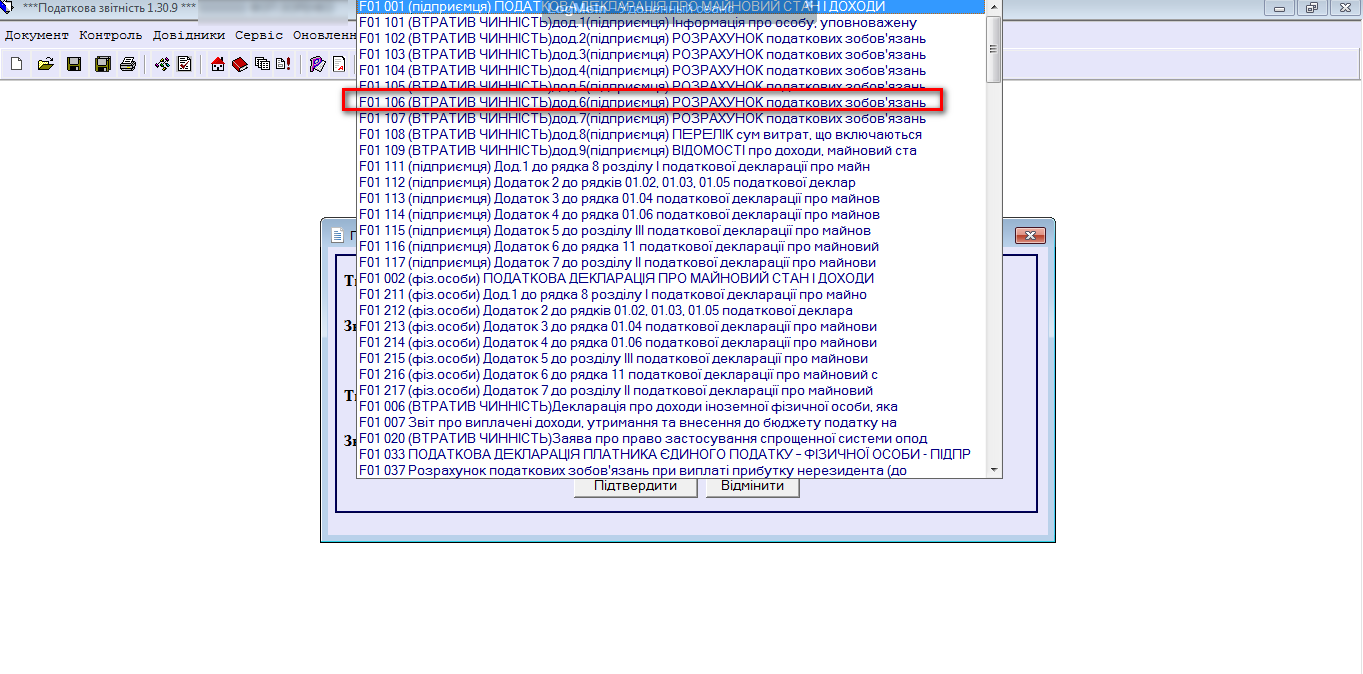Image resolution: width=1363 pixels, height=674 pixels.
Task: Click the New document toolbar icon
Action: [16, 65]
